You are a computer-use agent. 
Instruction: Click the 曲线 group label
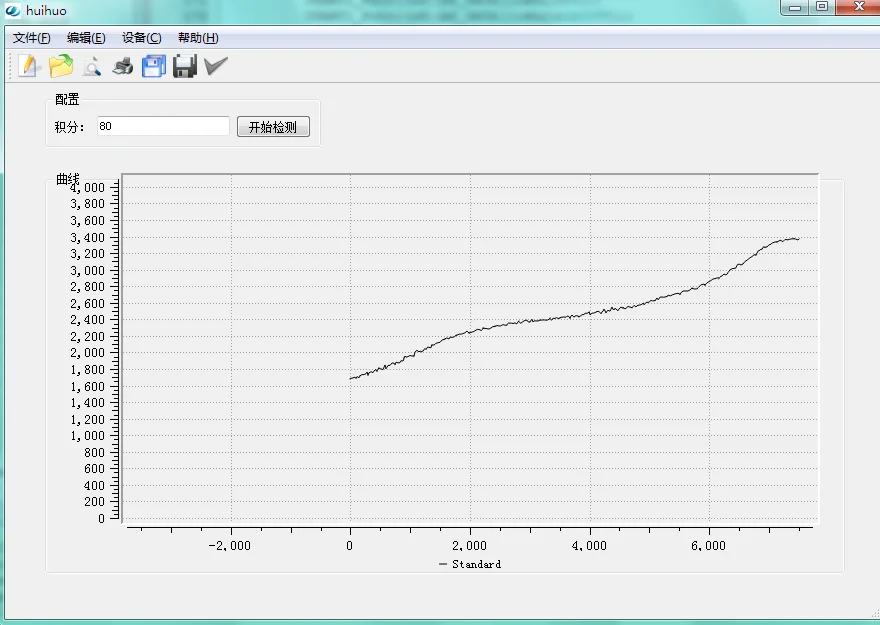click(68, 179)
